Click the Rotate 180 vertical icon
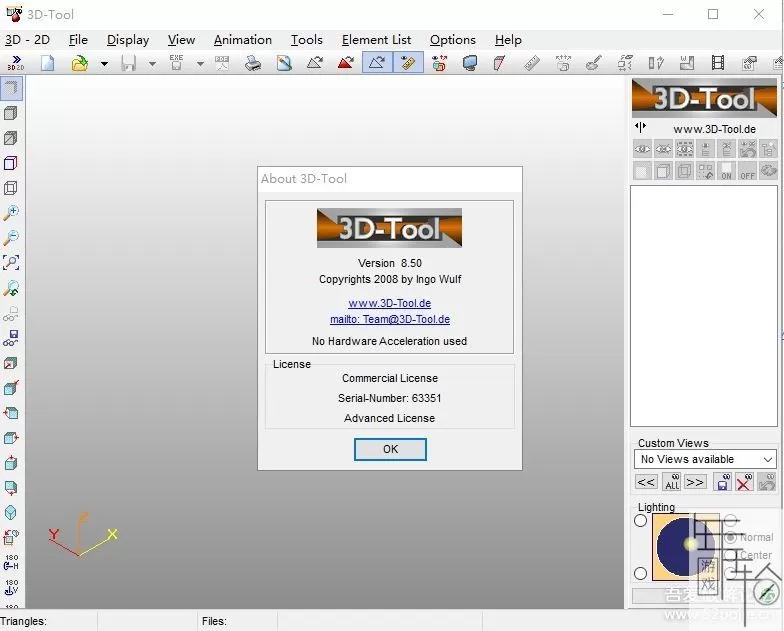Viewport: 784px width, 631px height. pos(11,587)
